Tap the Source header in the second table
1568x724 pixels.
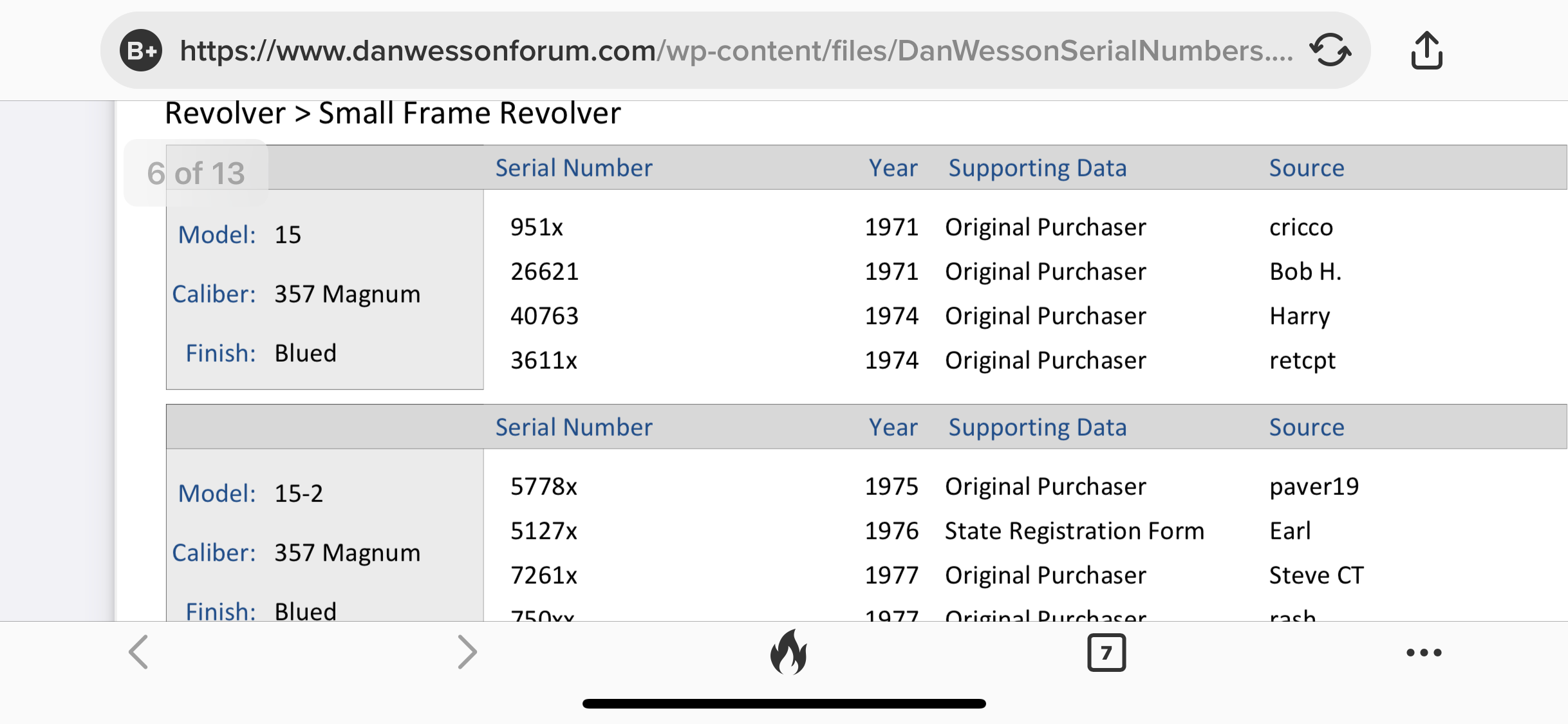(1306, 427)
